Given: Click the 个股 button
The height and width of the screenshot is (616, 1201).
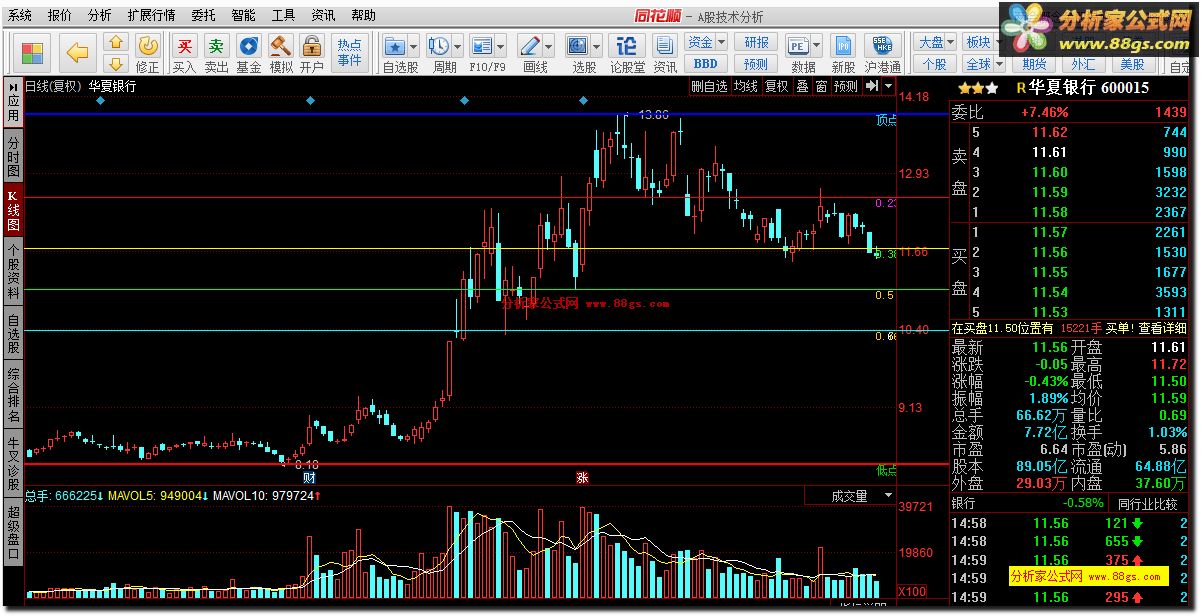Looking at the screenshot, I should [935, 64].
